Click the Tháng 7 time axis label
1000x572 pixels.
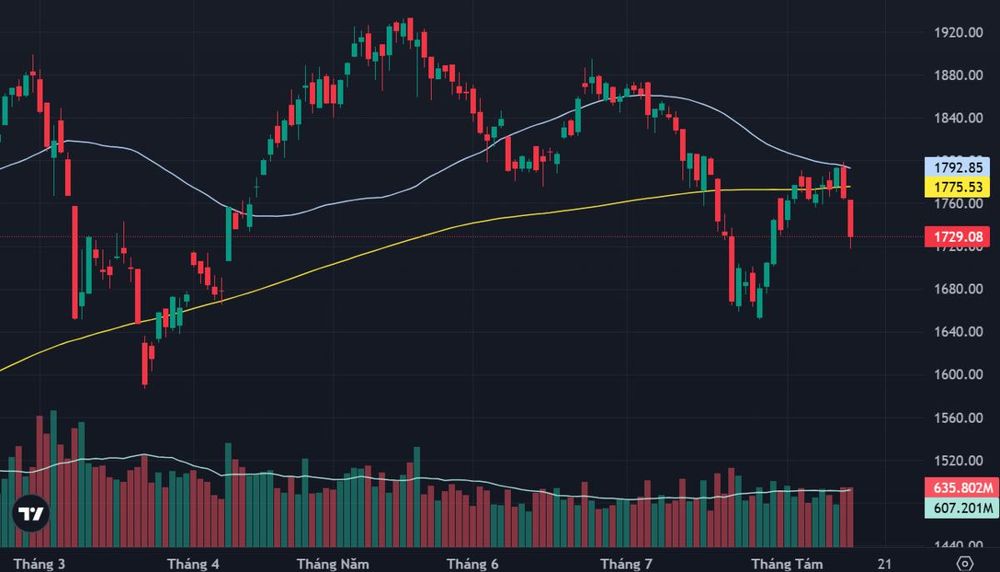coord(626,564)
